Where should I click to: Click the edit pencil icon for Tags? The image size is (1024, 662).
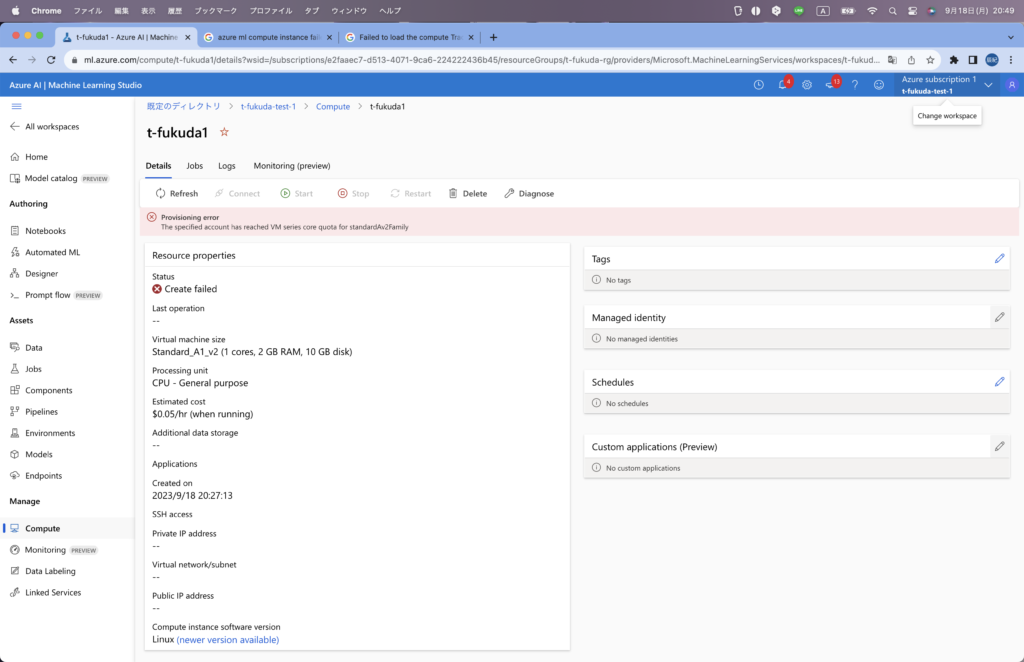pos(999,258)
